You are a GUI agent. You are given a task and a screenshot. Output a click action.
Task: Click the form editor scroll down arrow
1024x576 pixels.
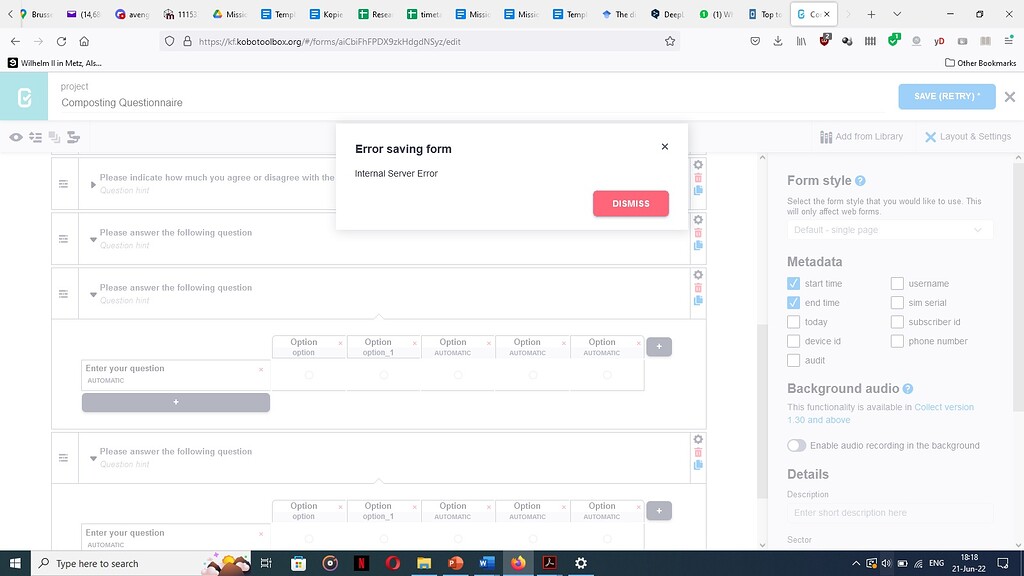click(x=762, y=545)
